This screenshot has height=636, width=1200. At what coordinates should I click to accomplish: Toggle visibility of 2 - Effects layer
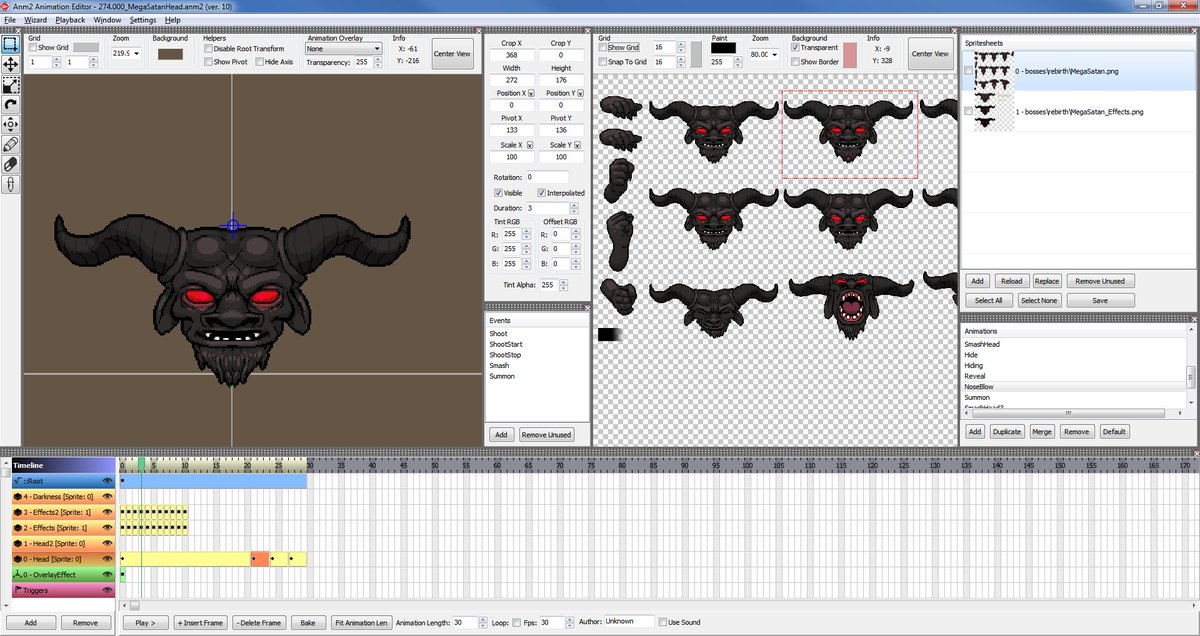click(107, 527)
